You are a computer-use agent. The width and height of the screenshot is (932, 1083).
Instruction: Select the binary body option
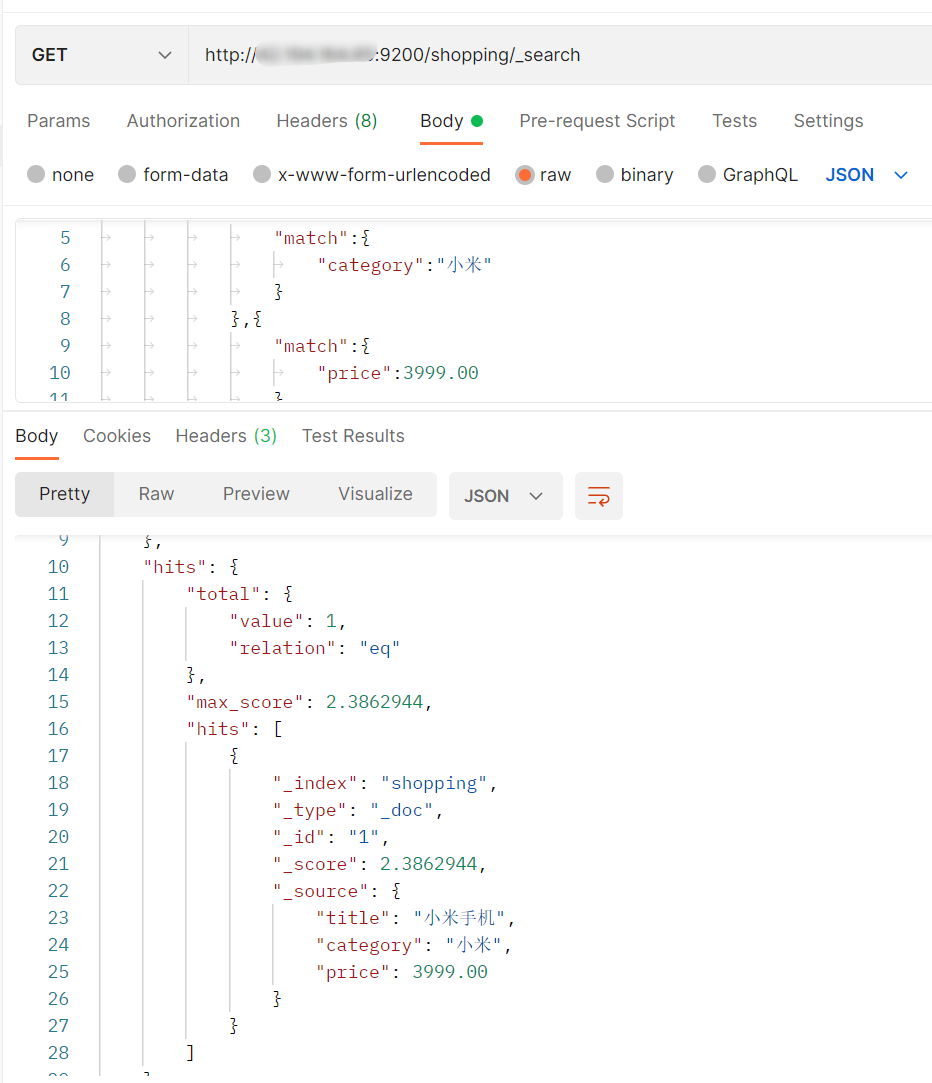605,175
